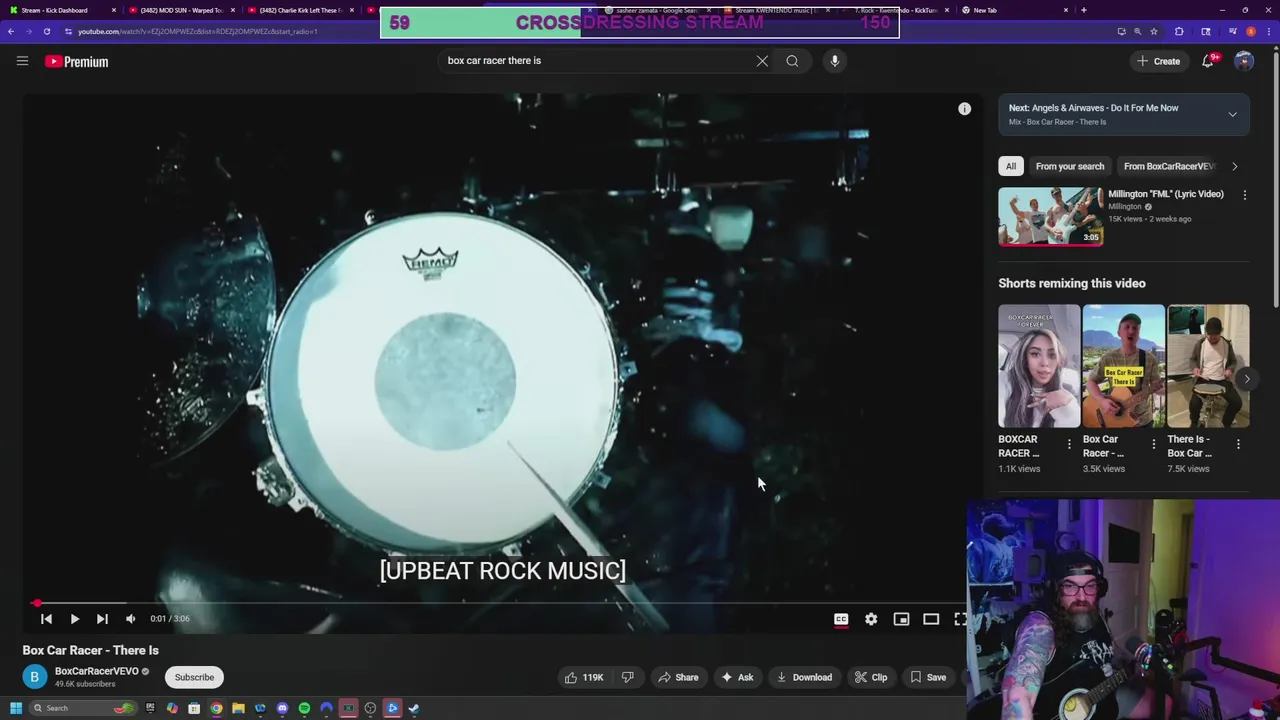The height and width of the screenshot is (720, 1280).
Task: Switch to New Tab browser tab
Action: click(x=1013, y=10)
